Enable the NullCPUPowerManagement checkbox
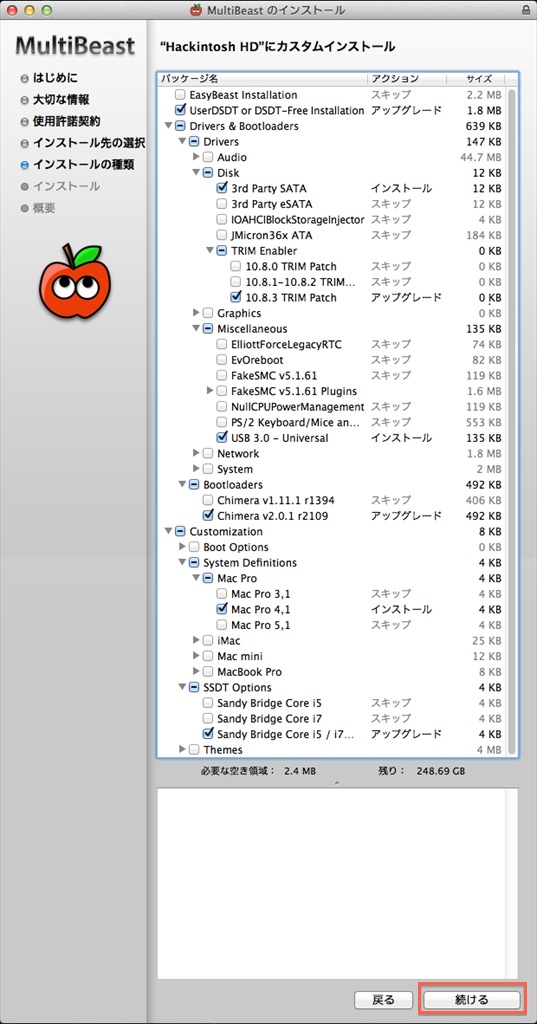This screenshot has height=1024, width=537. (222, 407)
